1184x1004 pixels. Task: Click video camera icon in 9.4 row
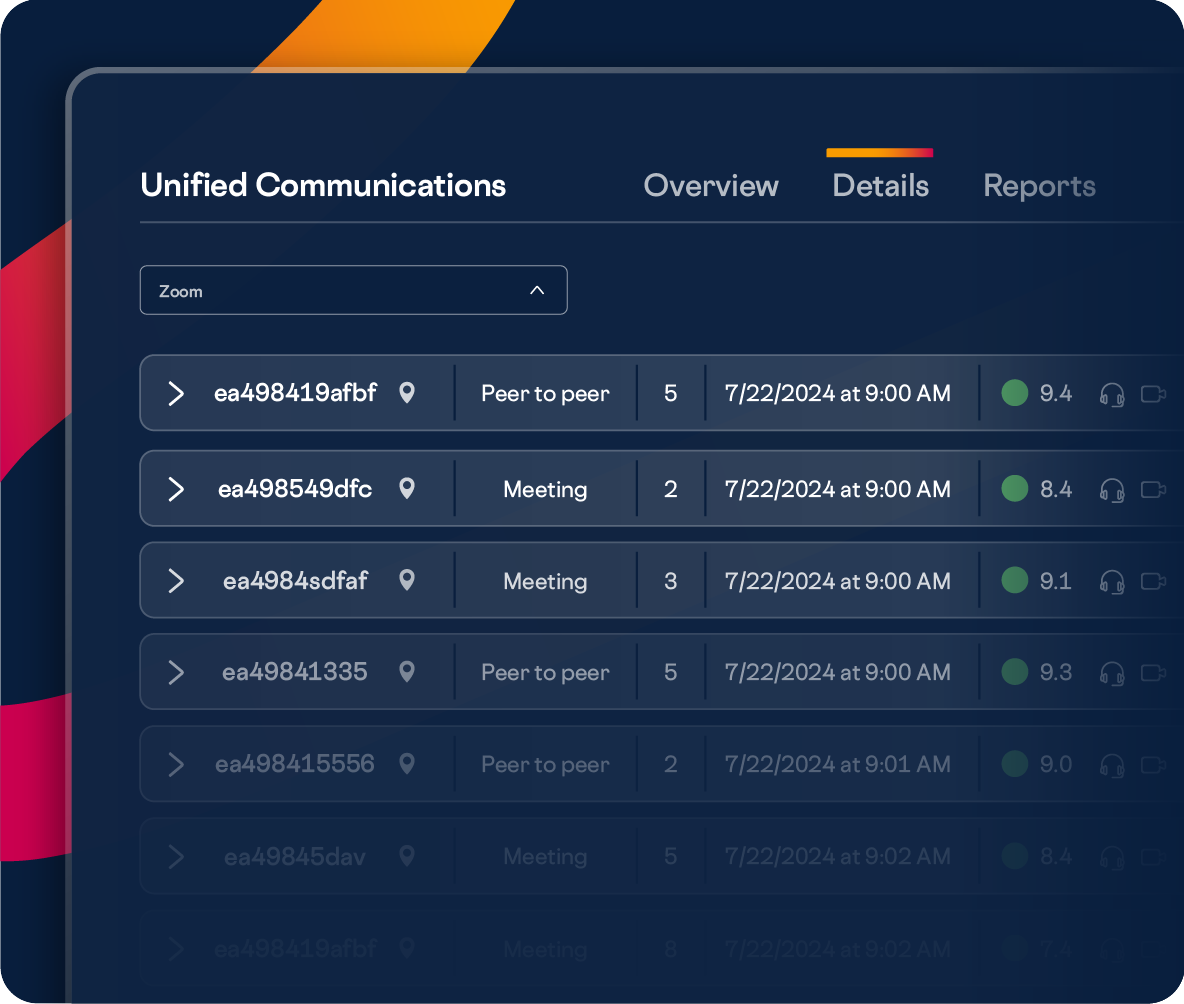point(1154,394)
